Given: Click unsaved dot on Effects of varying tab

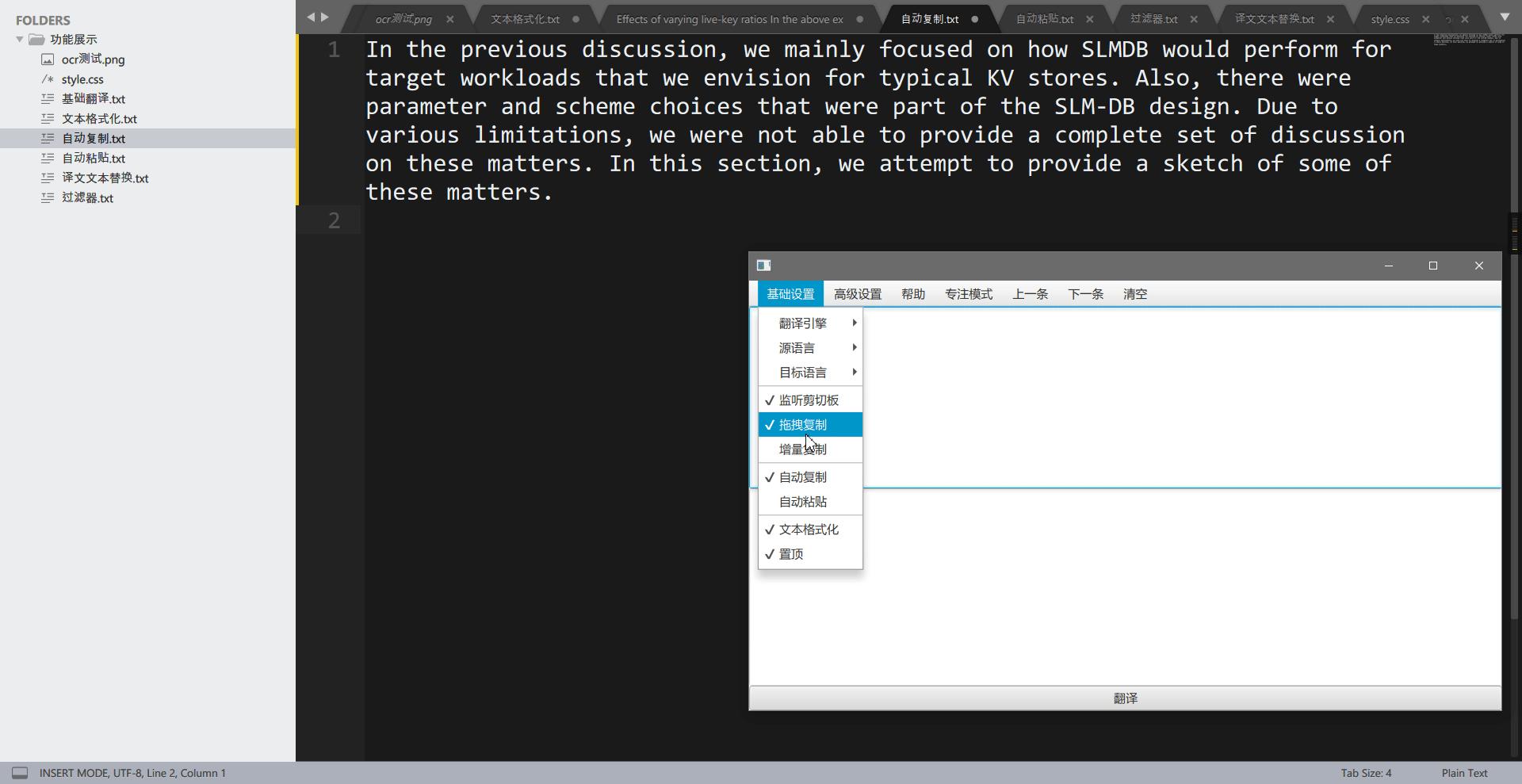Looking at the screenshot, I should 859,19.
